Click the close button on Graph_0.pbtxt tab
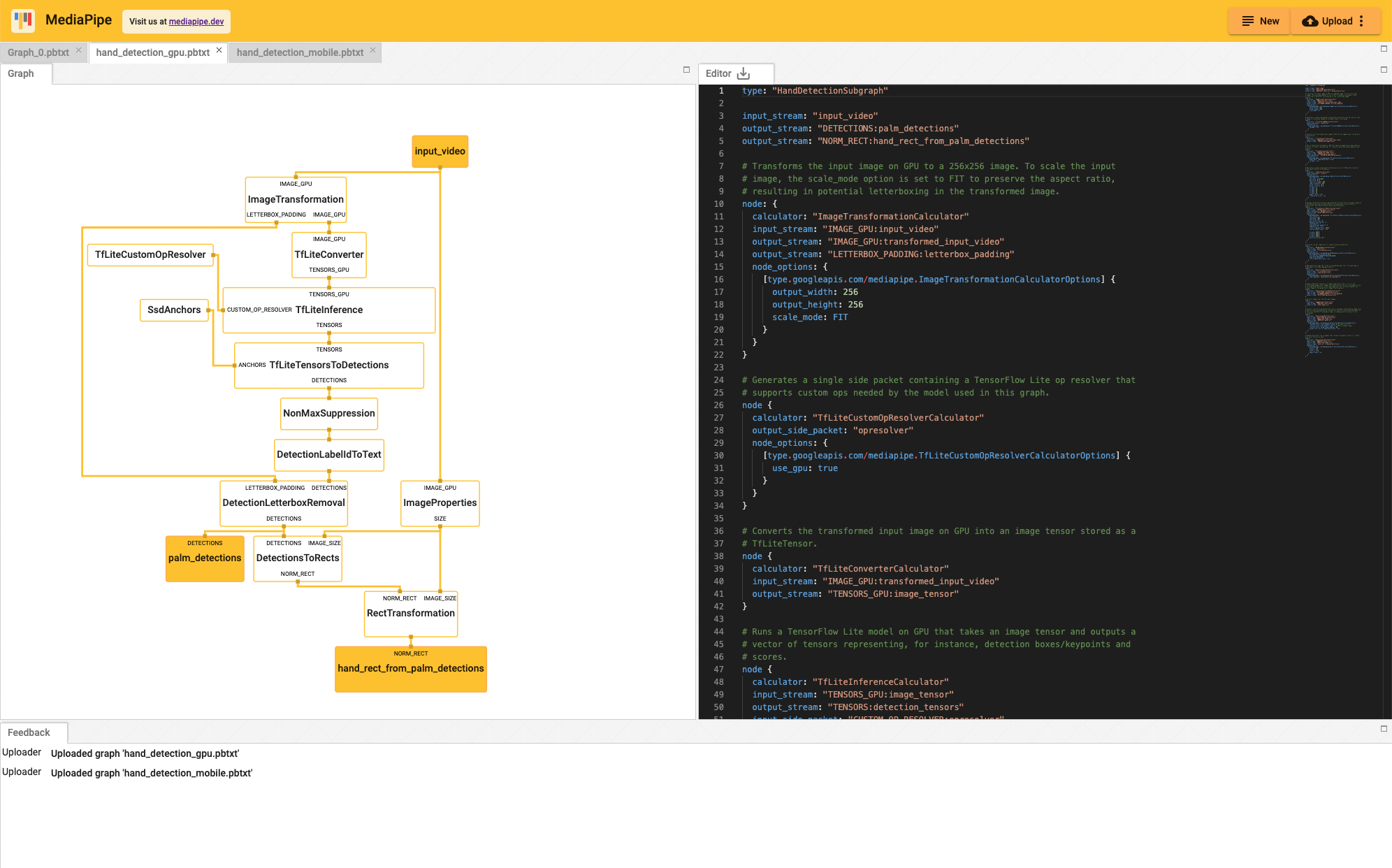 pyautogui.click(x=79, y=52)
